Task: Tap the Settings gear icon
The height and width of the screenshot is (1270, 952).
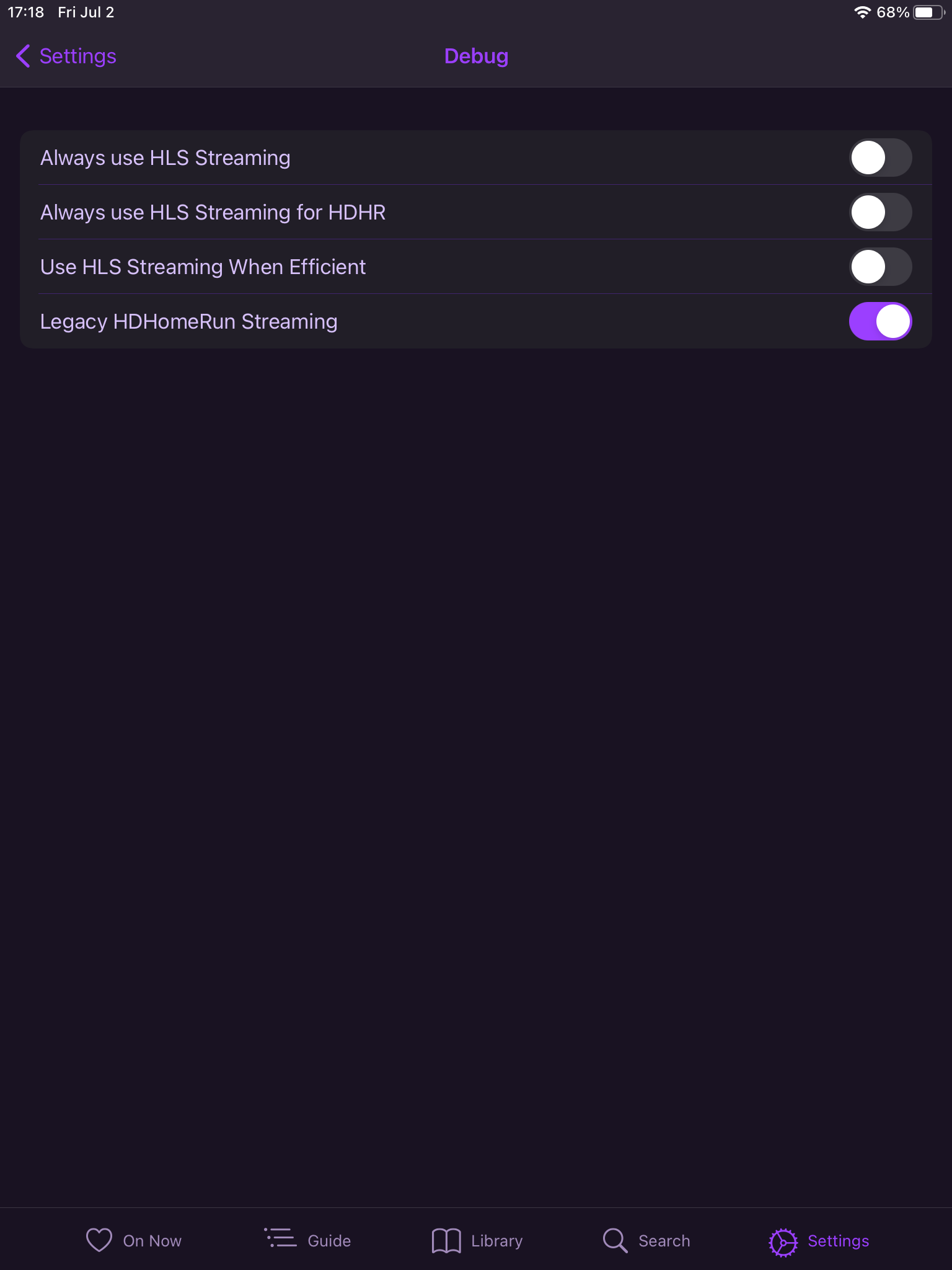Action: tap(783, 1242)
